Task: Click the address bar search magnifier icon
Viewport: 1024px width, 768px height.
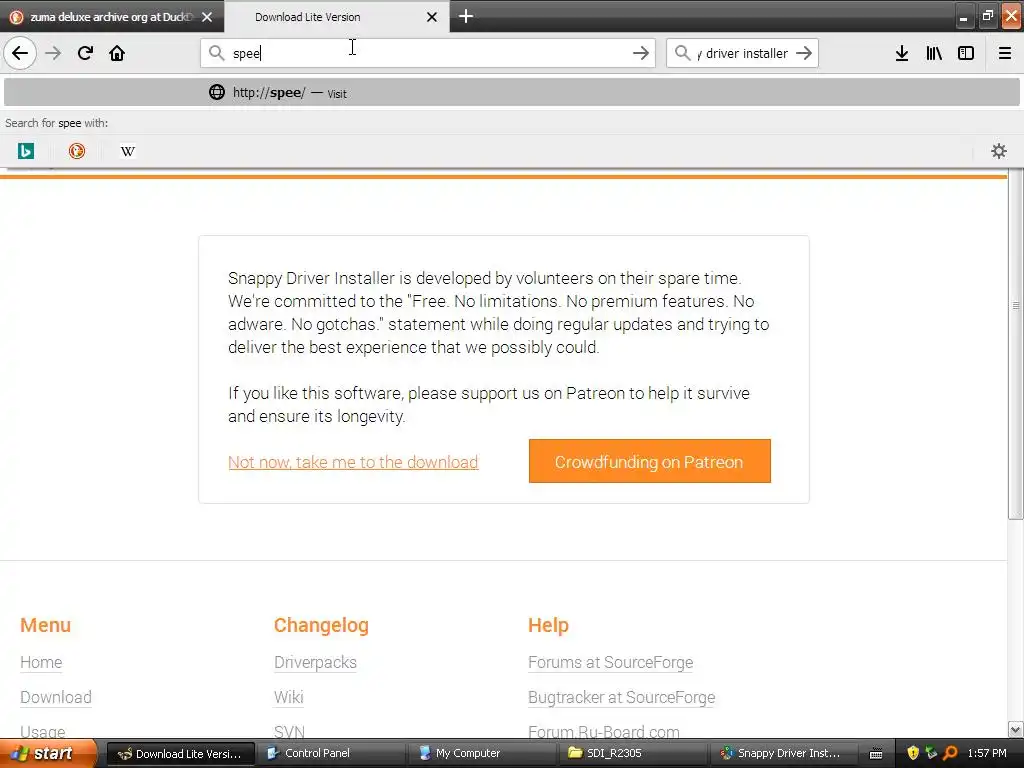Action: point(216,53)
